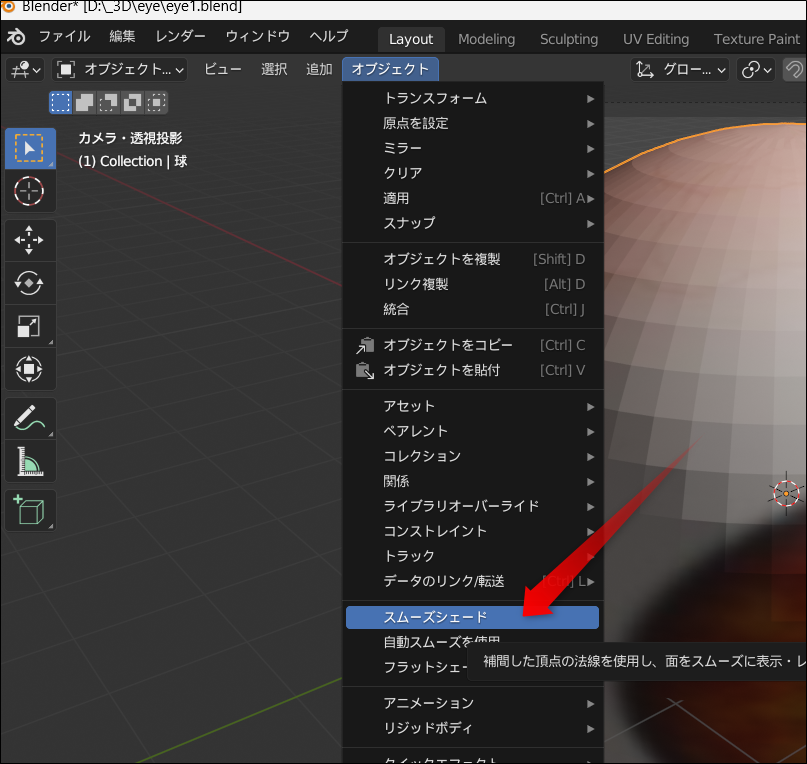Switch to the Texture Paint workspace tab

pos(757,39)
